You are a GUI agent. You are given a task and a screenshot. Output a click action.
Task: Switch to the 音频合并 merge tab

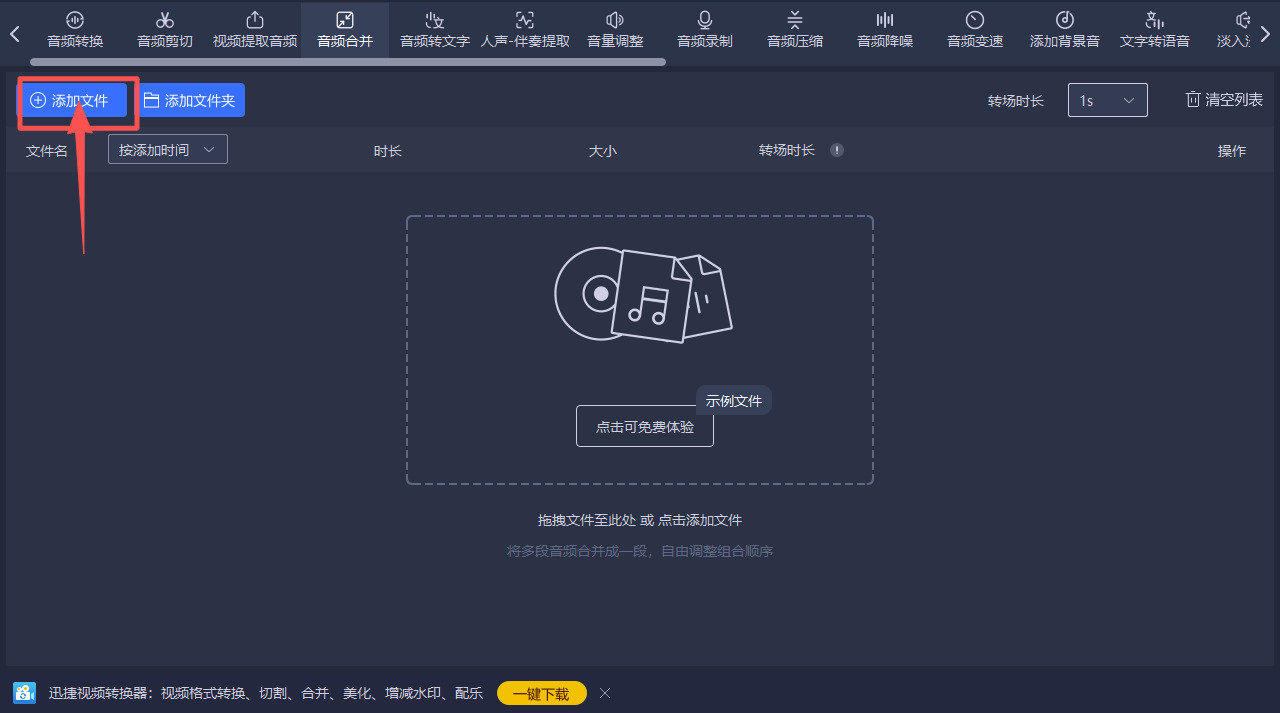tap(344, 28)
